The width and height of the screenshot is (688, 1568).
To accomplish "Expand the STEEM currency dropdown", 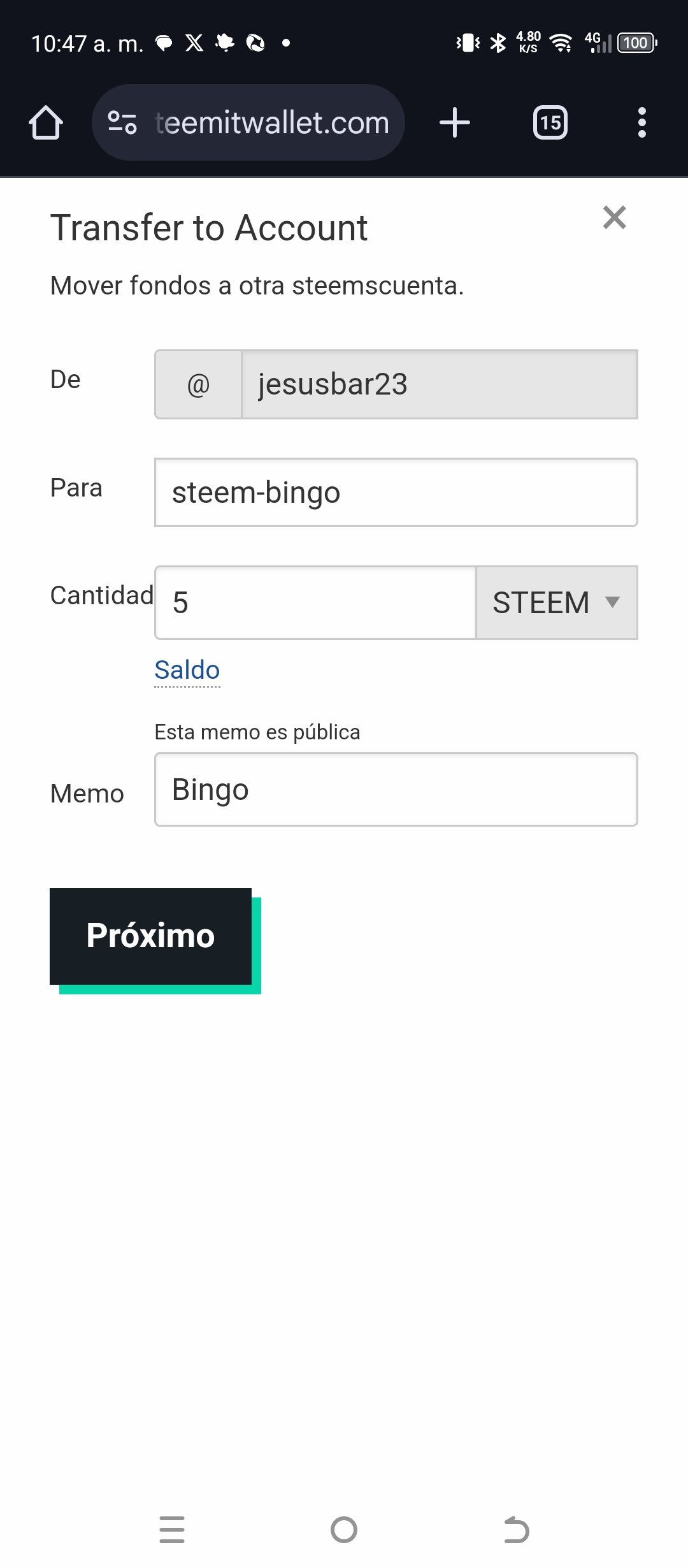I will [557, 602].
